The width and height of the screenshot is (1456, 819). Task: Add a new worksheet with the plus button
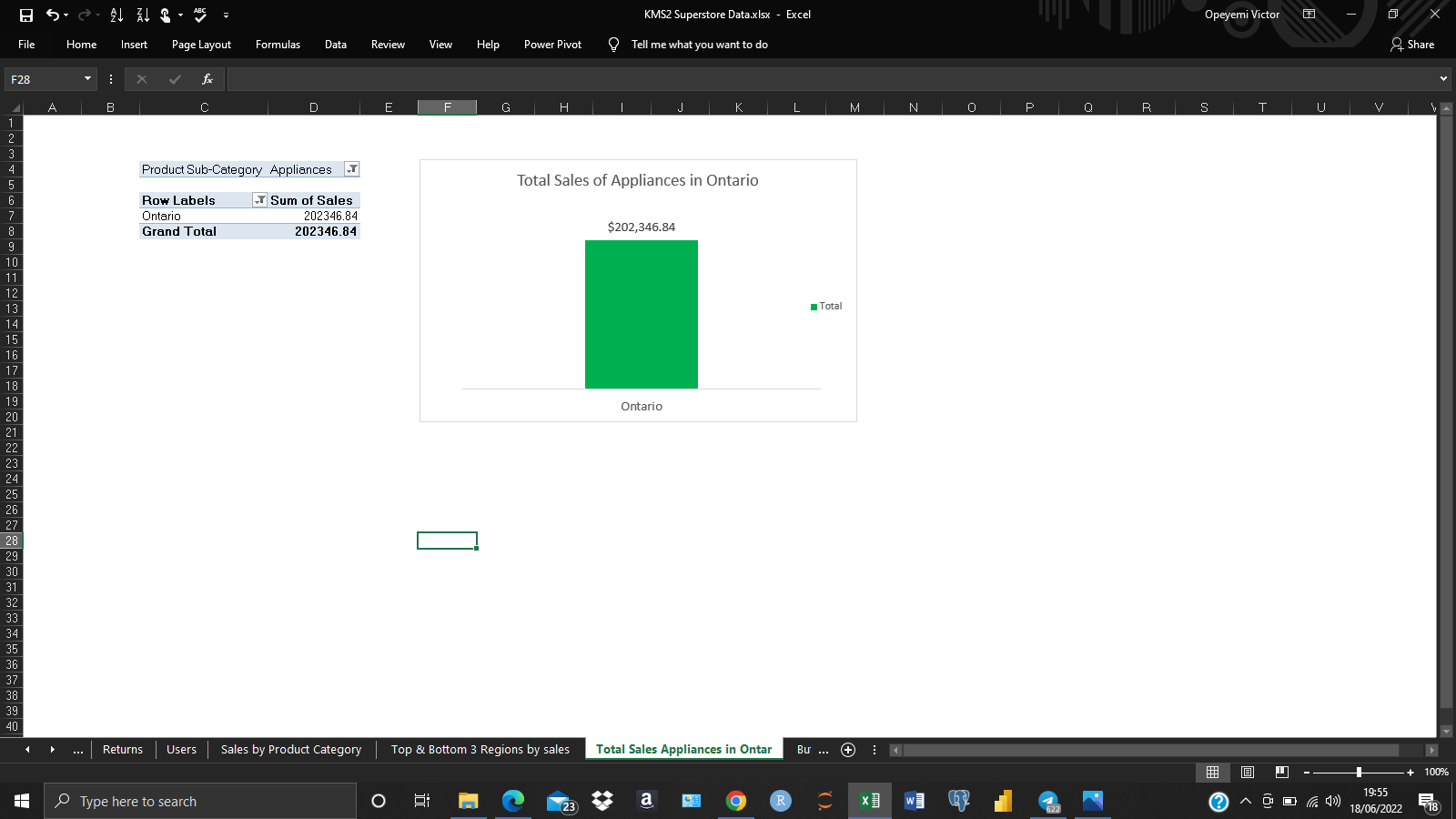pyautogui.click(x=848, y=750)
